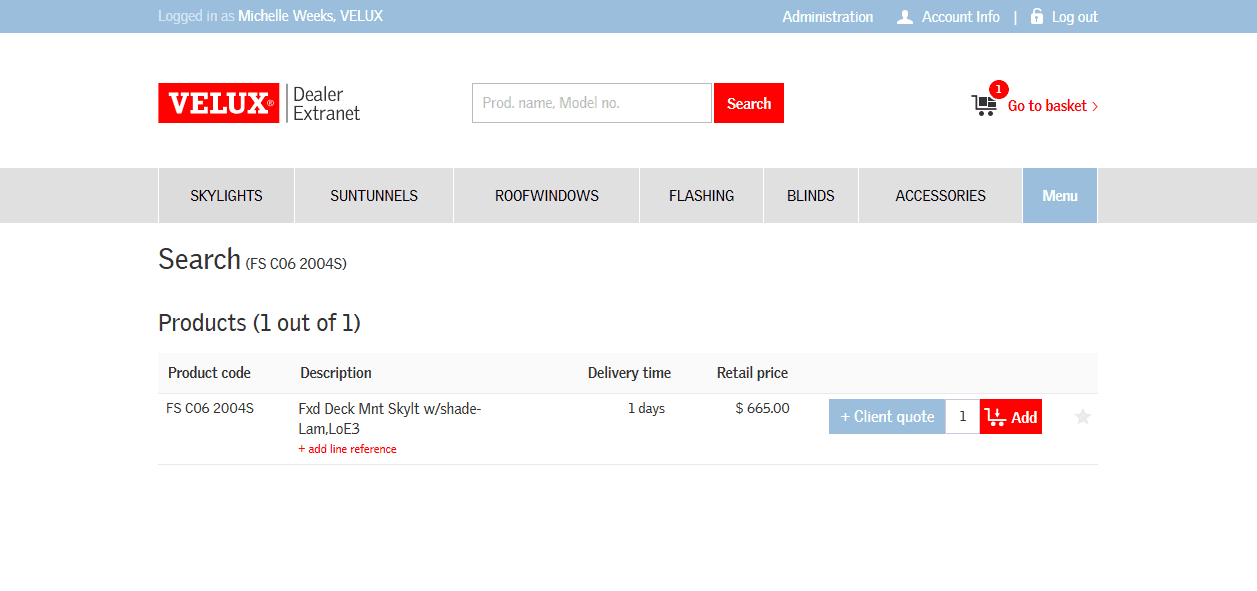Click the Dealer Extranet title text
1257x591 pixels.
326,103
